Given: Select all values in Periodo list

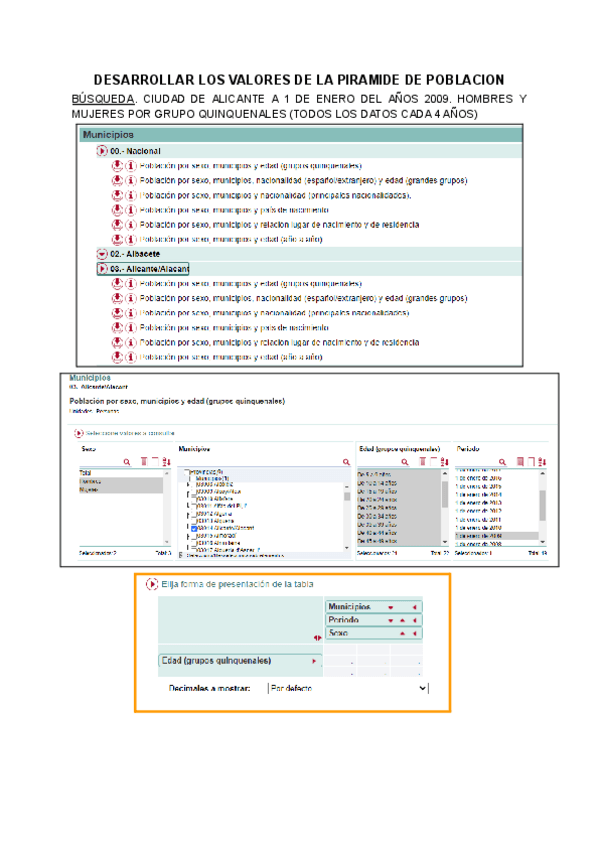Looking at the screenshot, I should (520, 461).
